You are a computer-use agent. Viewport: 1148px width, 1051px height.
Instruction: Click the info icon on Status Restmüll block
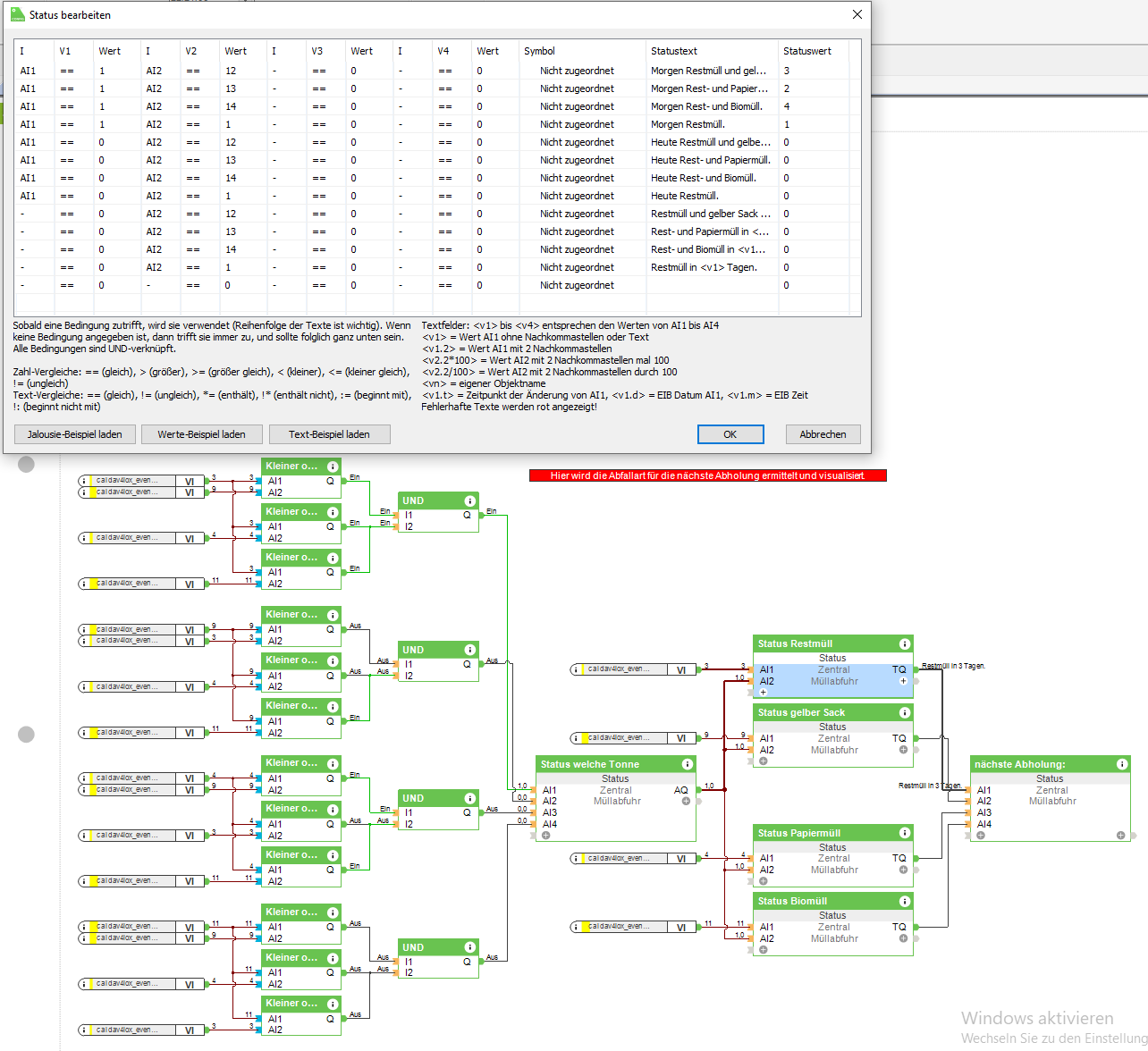[x=904, y=643]
